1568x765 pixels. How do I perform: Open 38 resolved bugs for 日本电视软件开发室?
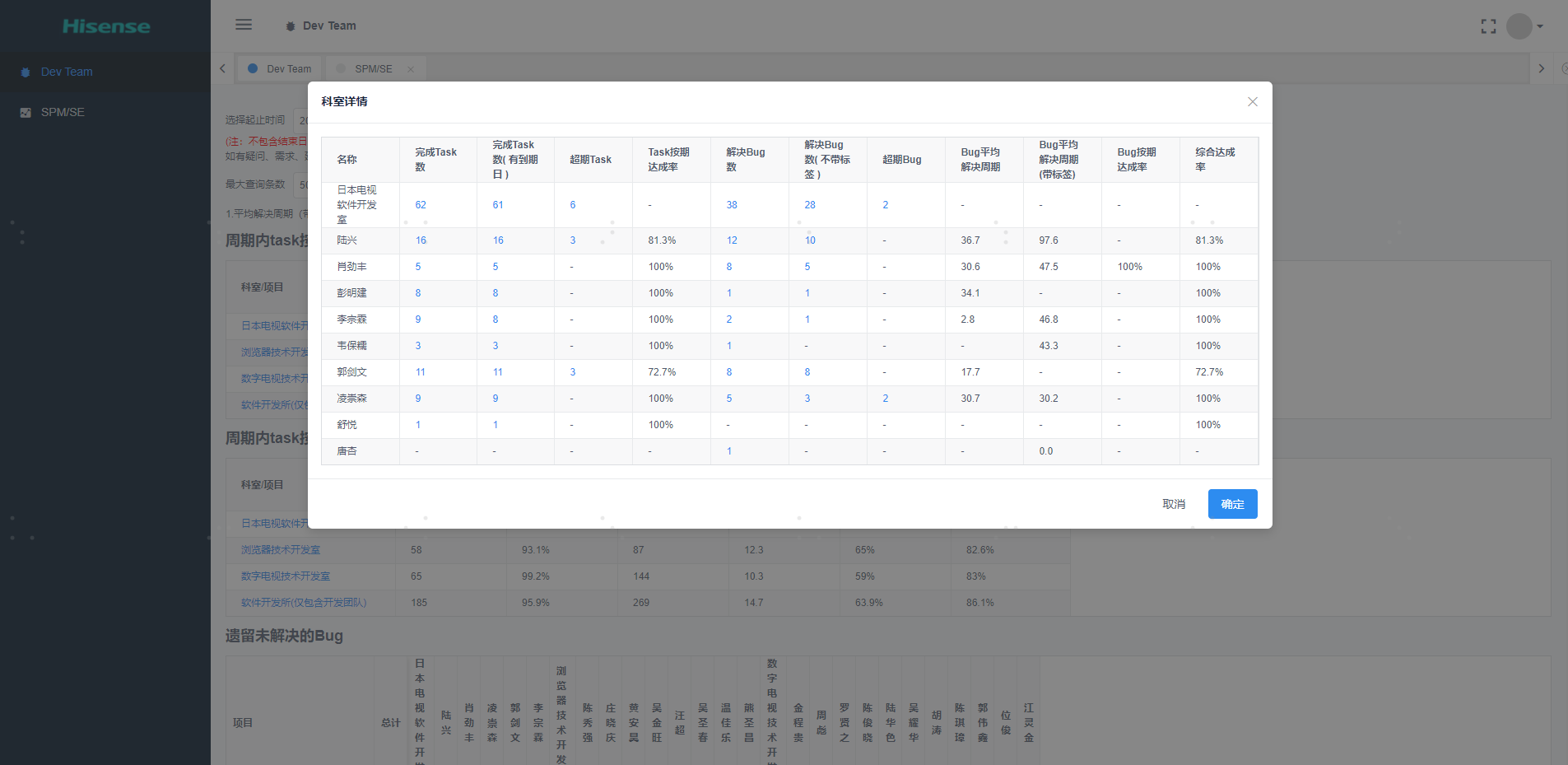pos(732,205)
